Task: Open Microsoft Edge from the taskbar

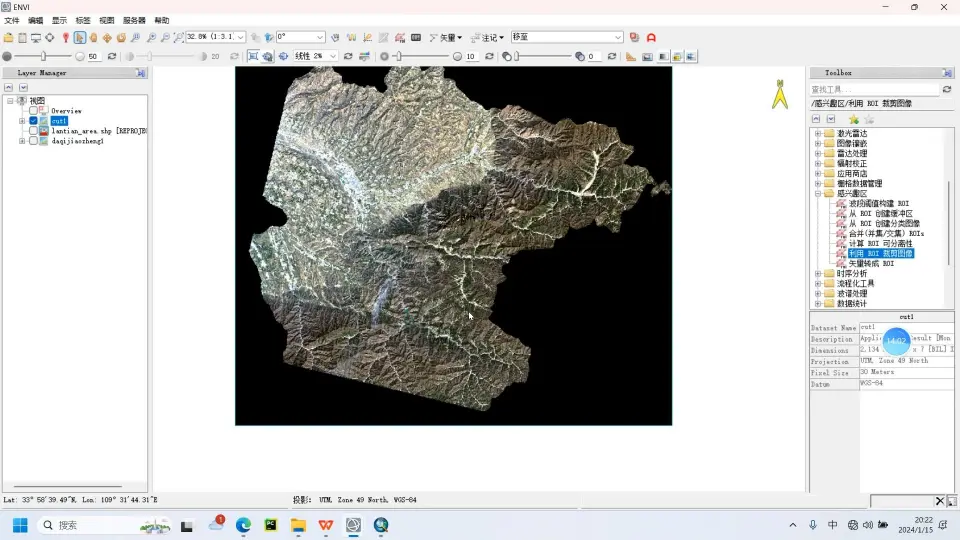Action: pos(244,525)
